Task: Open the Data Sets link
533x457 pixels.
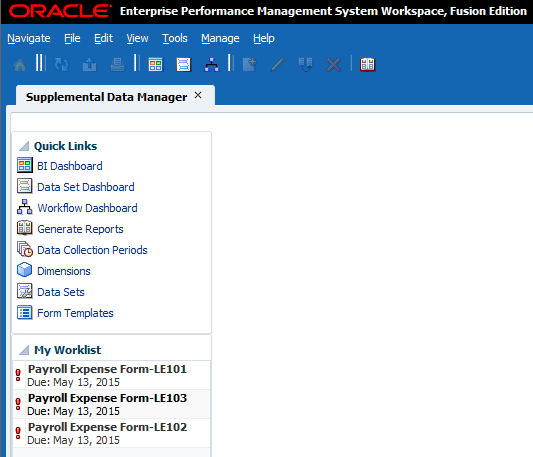Action: [x=61, y=292]
